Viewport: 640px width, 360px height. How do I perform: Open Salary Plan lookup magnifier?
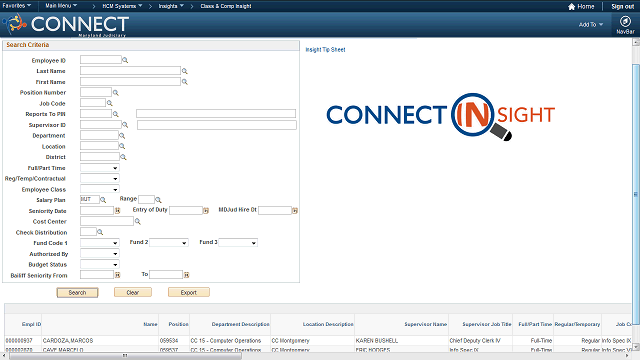click(x=103, y=200)
